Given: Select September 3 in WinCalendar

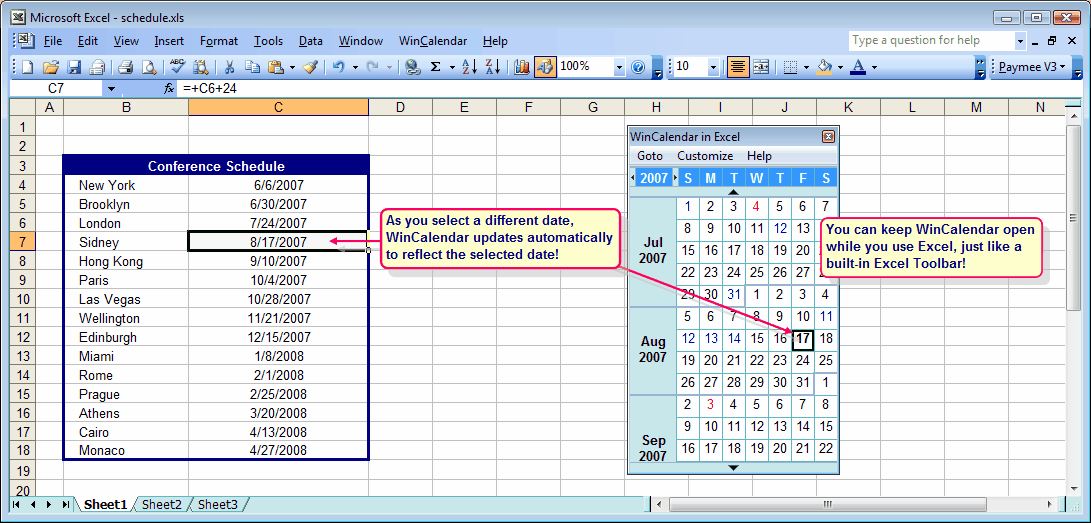Looking at the screenshot, I should point(710,404).
